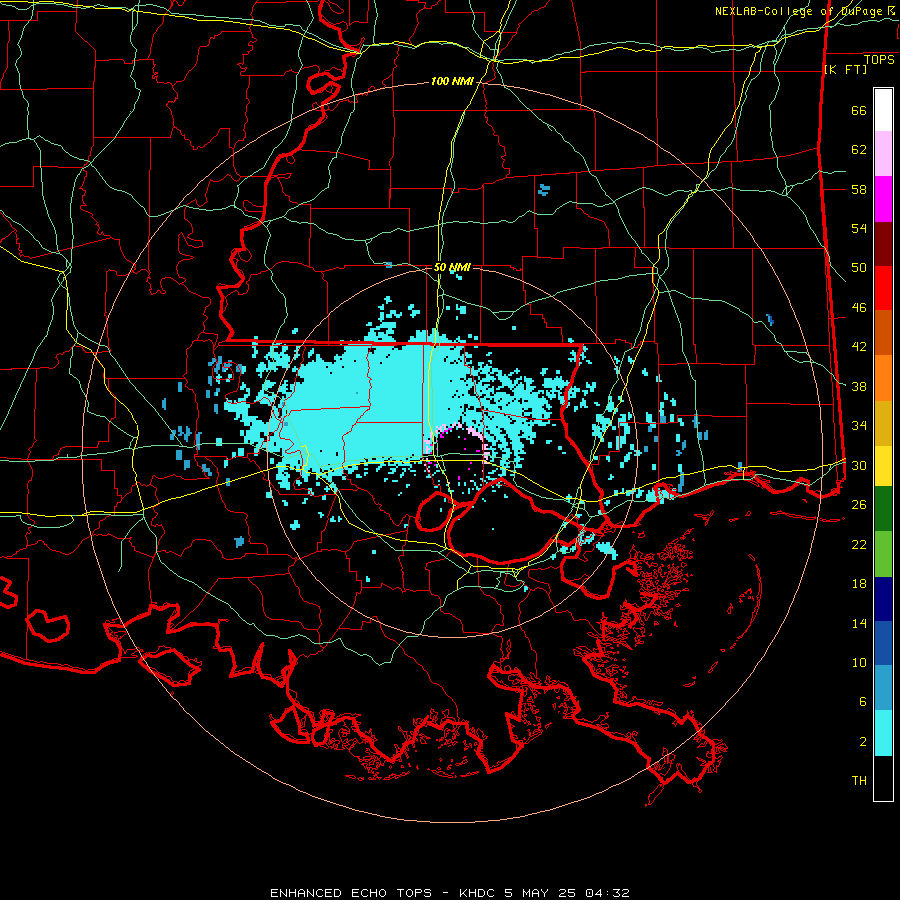
Task: Click the '18' legend value label
Action: click(x=859, y=584)
